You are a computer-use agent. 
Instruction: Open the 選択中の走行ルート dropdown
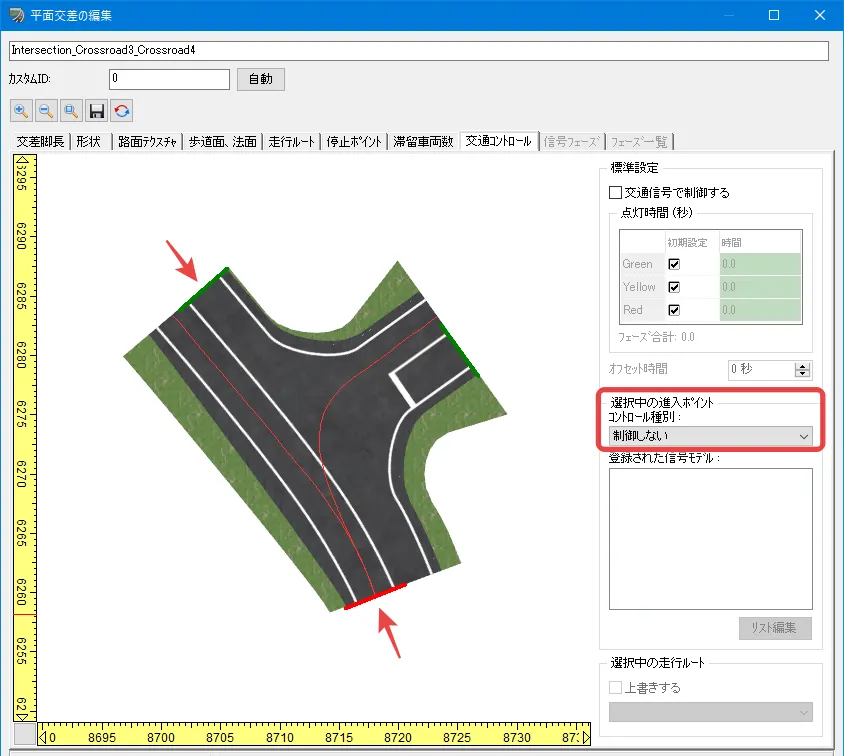click(710, 712)
